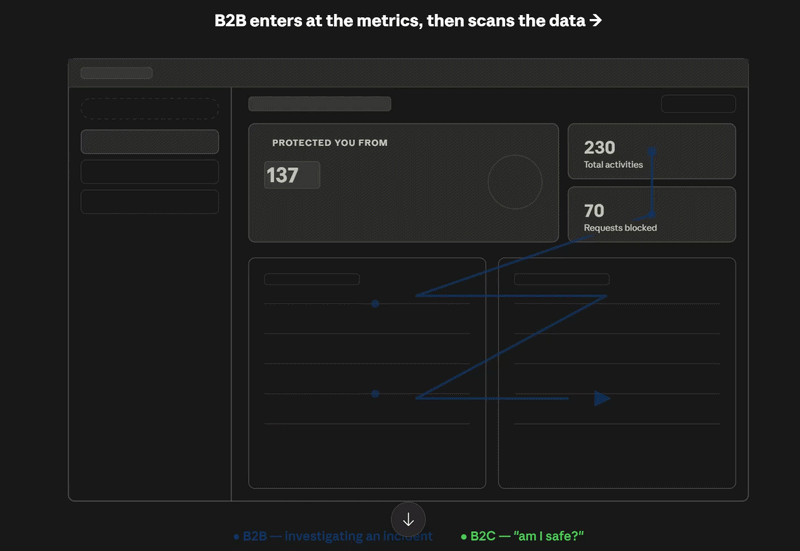The height and width of the screenshot is (551, 800).
Task: Click the circle placeholder in the Protected card
Action: pyautogui.click(x=515, y=182)
